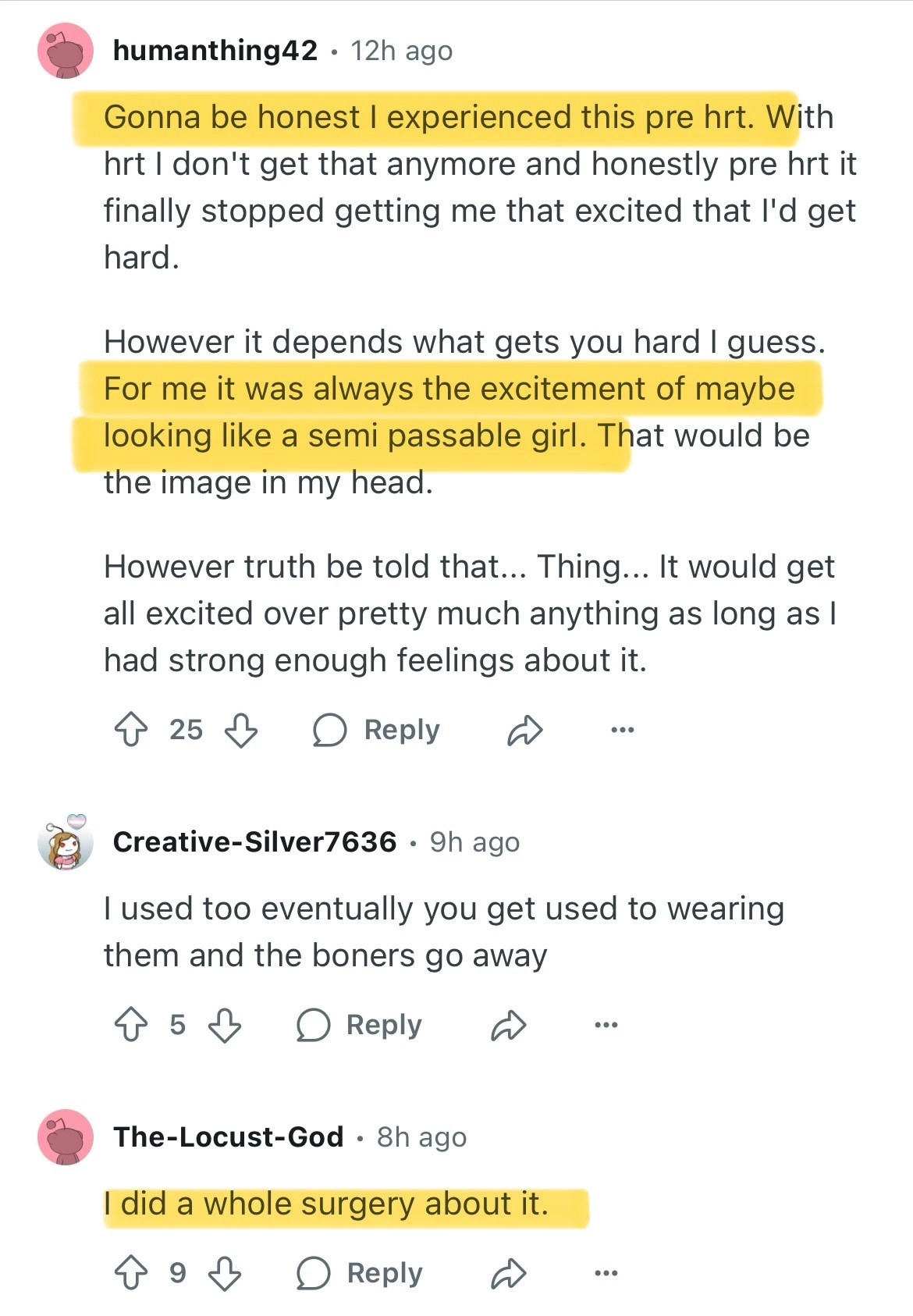Upvote Creative-Silver7636's comment

[131, 1026]
